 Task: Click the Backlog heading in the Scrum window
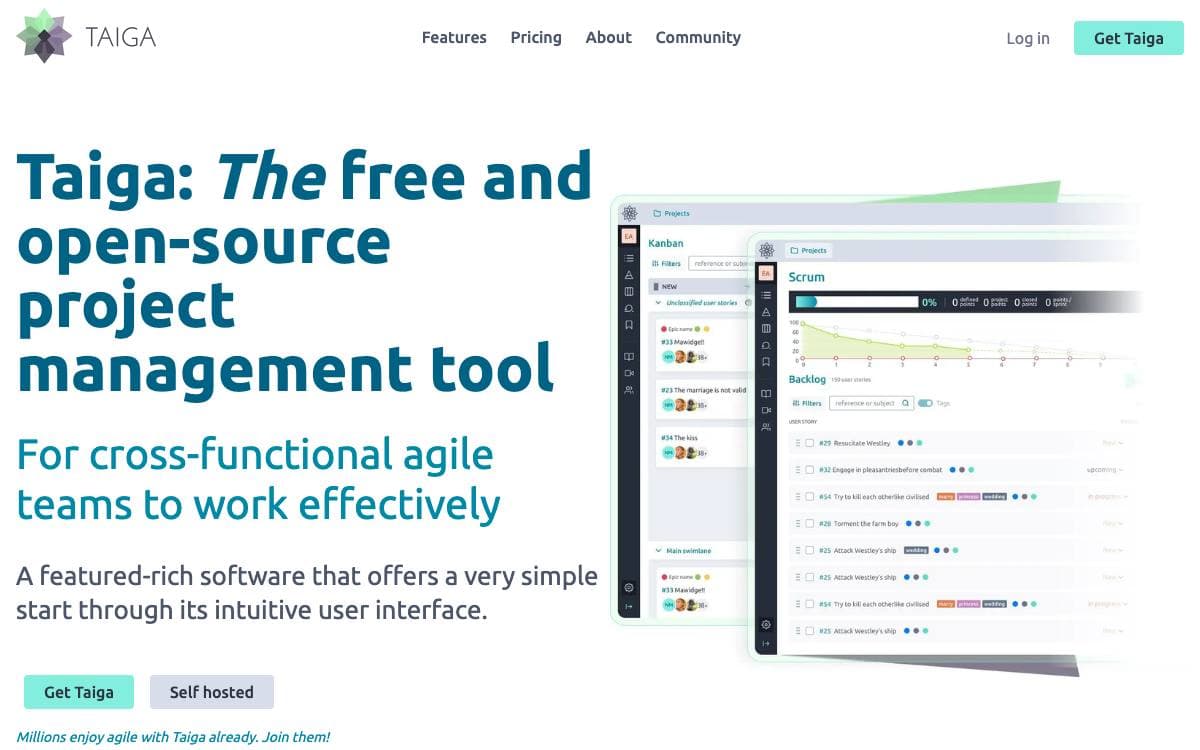tap(807, 379)
